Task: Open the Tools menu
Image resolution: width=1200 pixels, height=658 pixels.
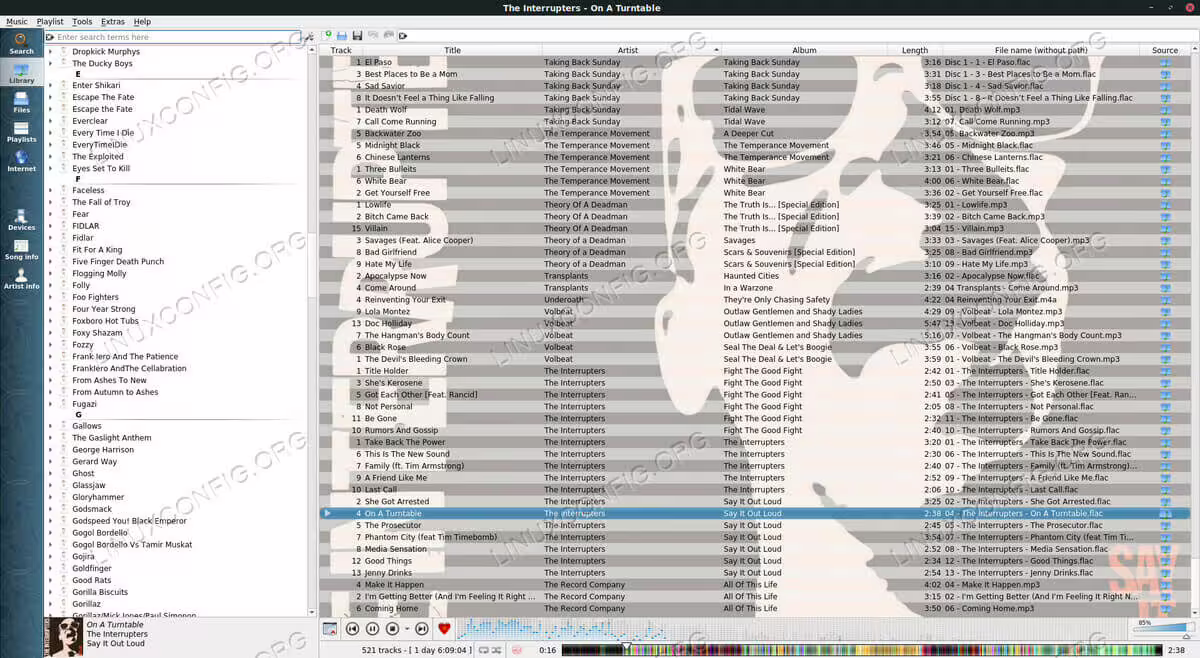Action: pos(82,21)
